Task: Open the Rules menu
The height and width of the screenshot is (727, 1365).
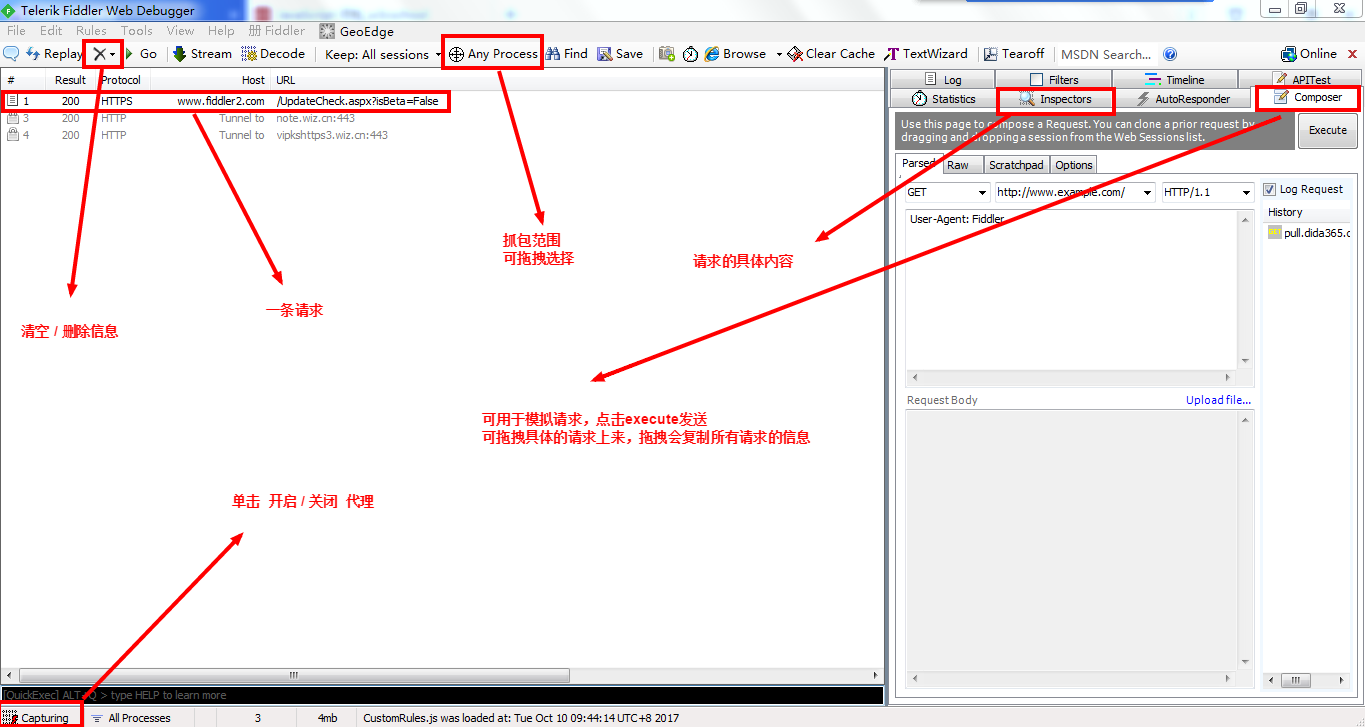Action: [x=91, y=31]
